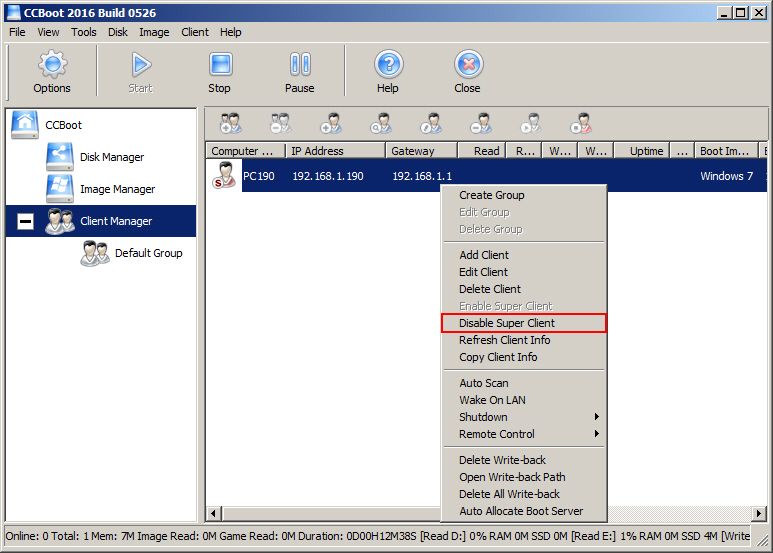Click the Windows 7 boot image cell
This screenshot has height=553, width=773.
726,176
